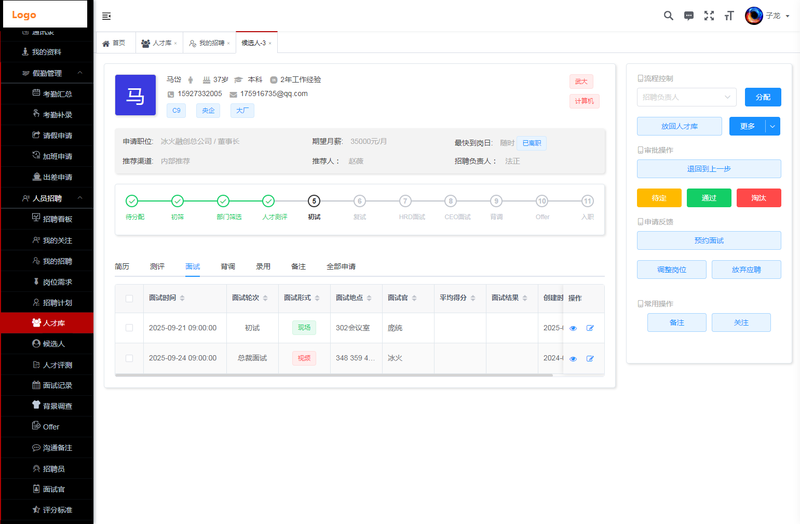Open 沟通备注 in the sidebar
Viewport: 800px width, 524px height.
point(47,448)
